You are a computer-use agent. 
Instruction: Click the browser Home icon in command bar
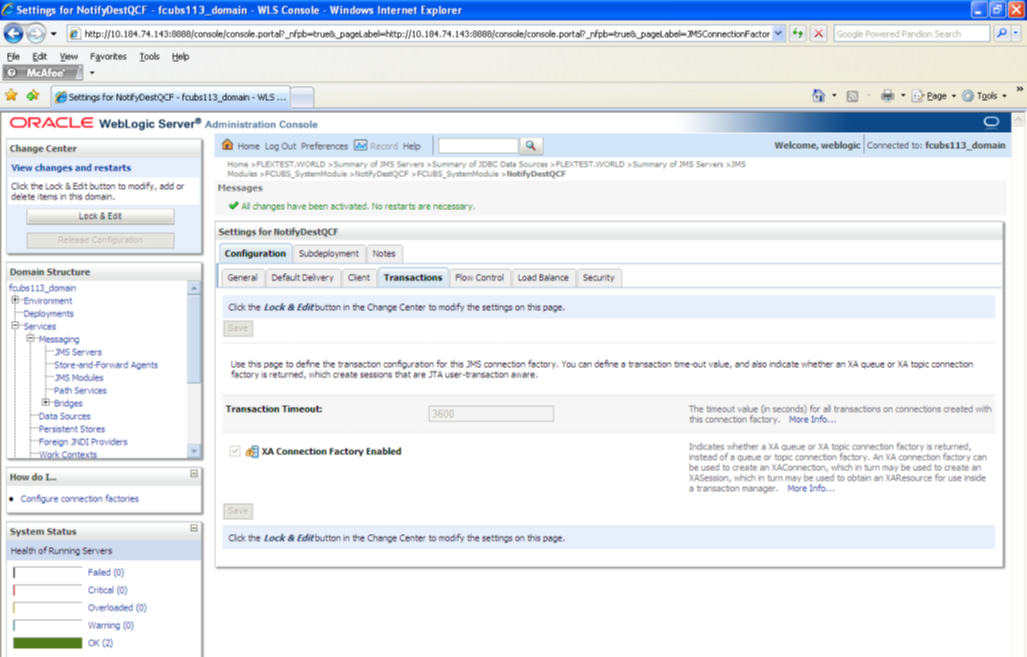tap(818, 96)
